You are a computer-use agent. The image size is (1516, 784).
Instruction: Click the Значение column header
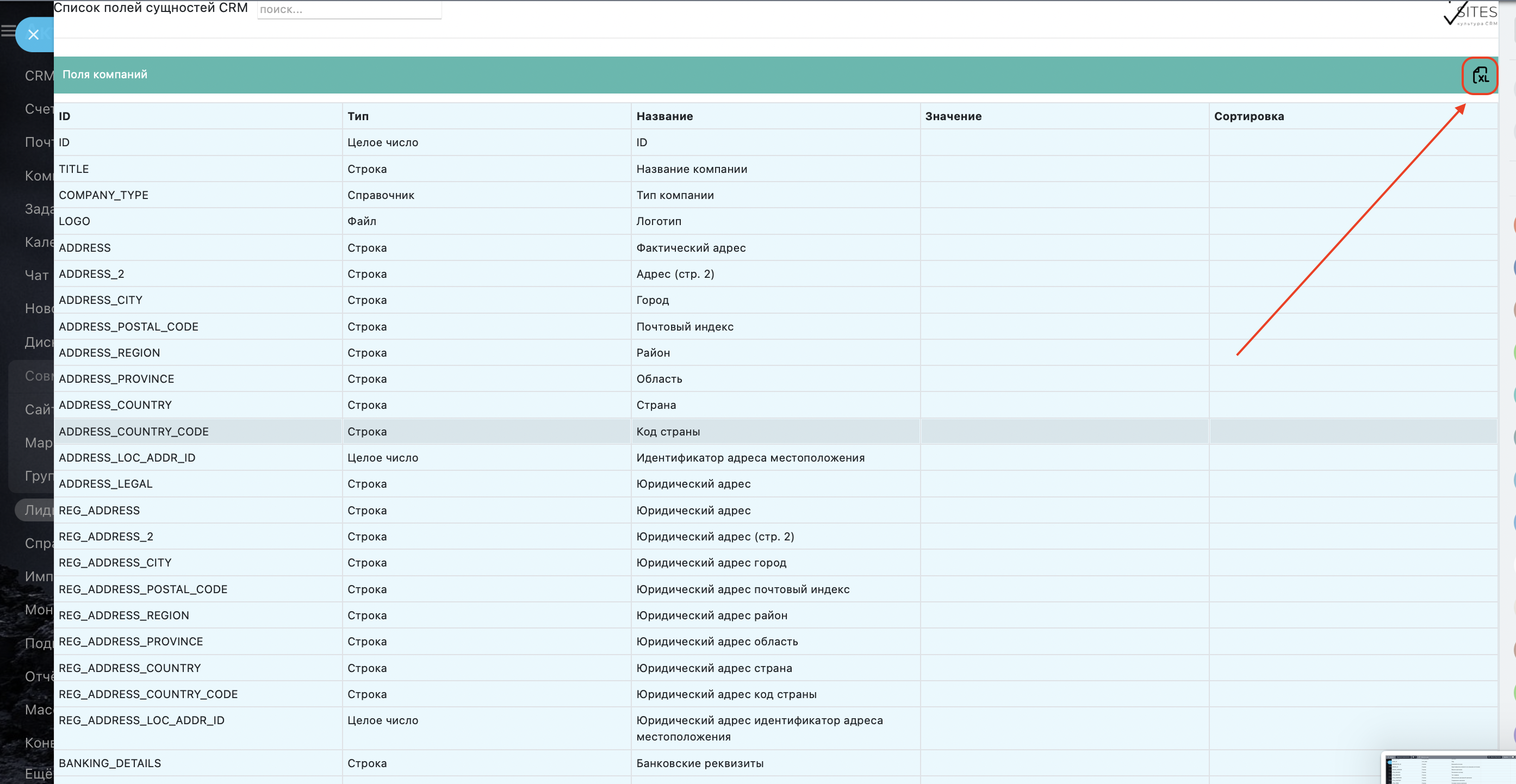953,116
